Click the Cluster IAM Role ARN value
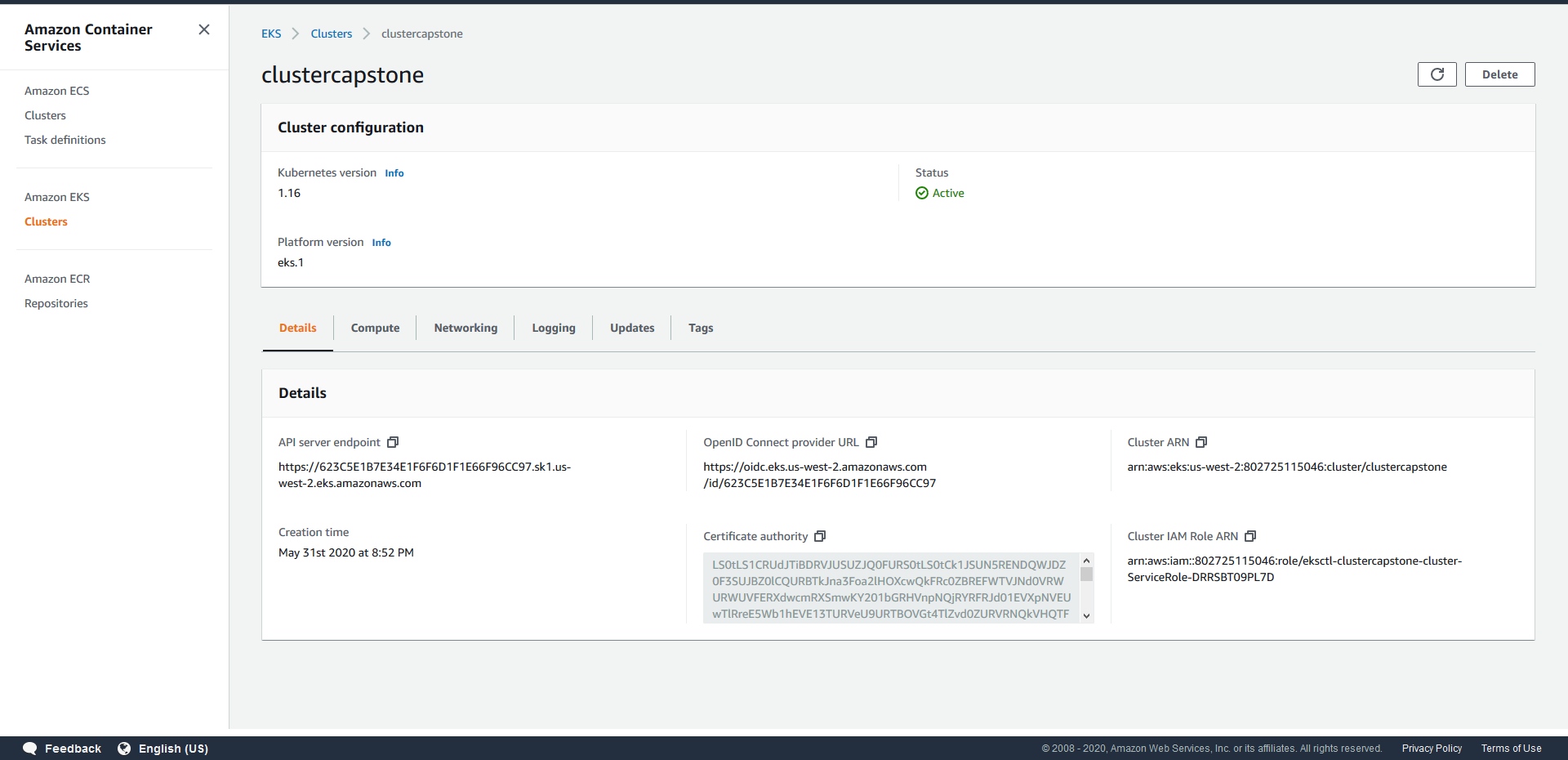 1294,569
